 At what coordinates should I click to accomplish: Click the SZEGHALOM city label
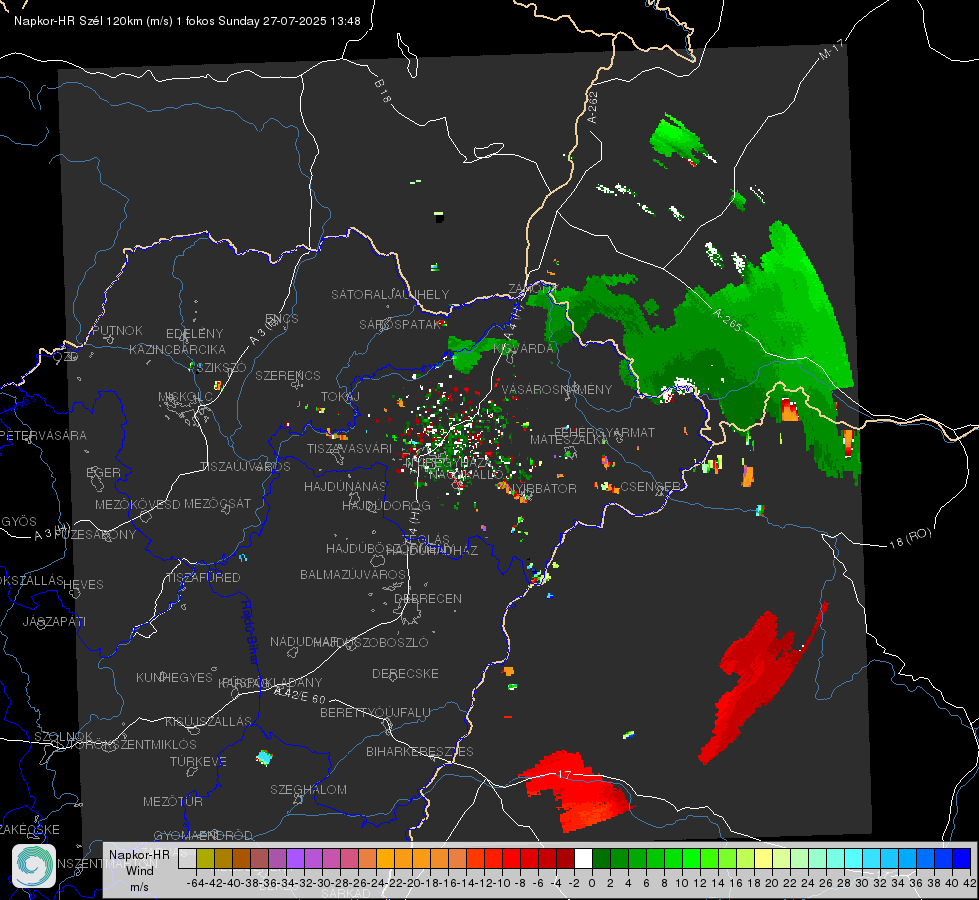click(x=308, y=789)
